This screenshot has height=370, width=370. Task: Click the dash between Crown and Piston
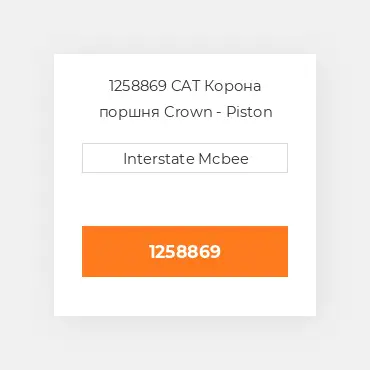219,113
